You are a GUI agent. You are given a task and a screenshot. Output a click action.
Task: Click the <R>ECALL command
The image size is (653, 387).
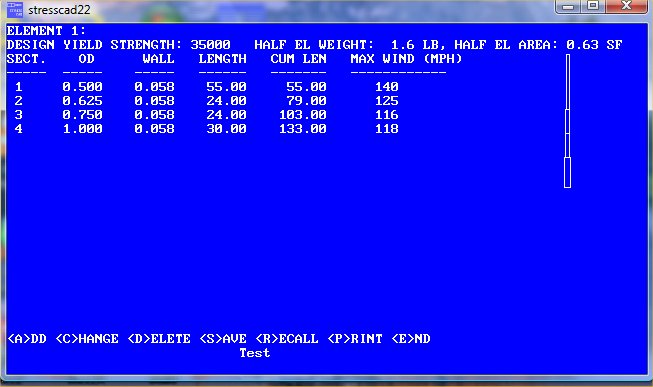(x=287, y=339)
